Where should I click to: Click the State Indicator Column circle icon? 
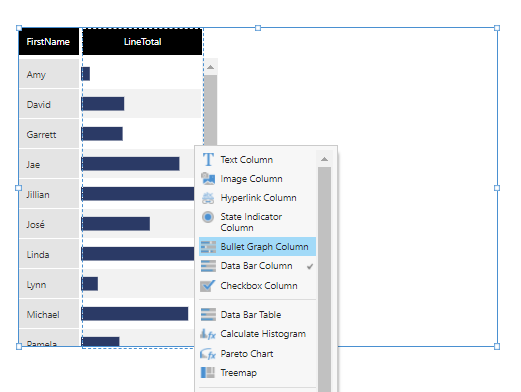click(x=208, y=217)
